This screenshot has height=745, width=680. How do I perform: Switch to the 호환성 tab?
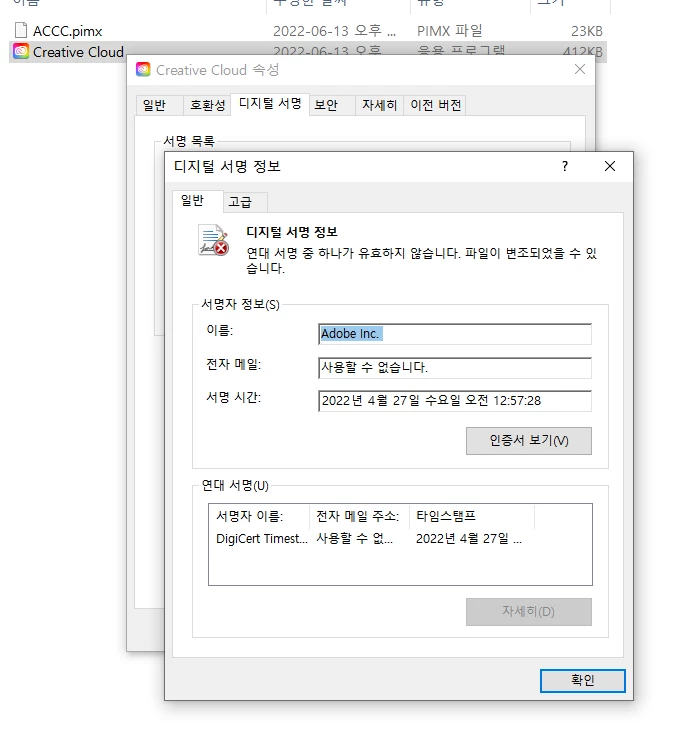208,105
